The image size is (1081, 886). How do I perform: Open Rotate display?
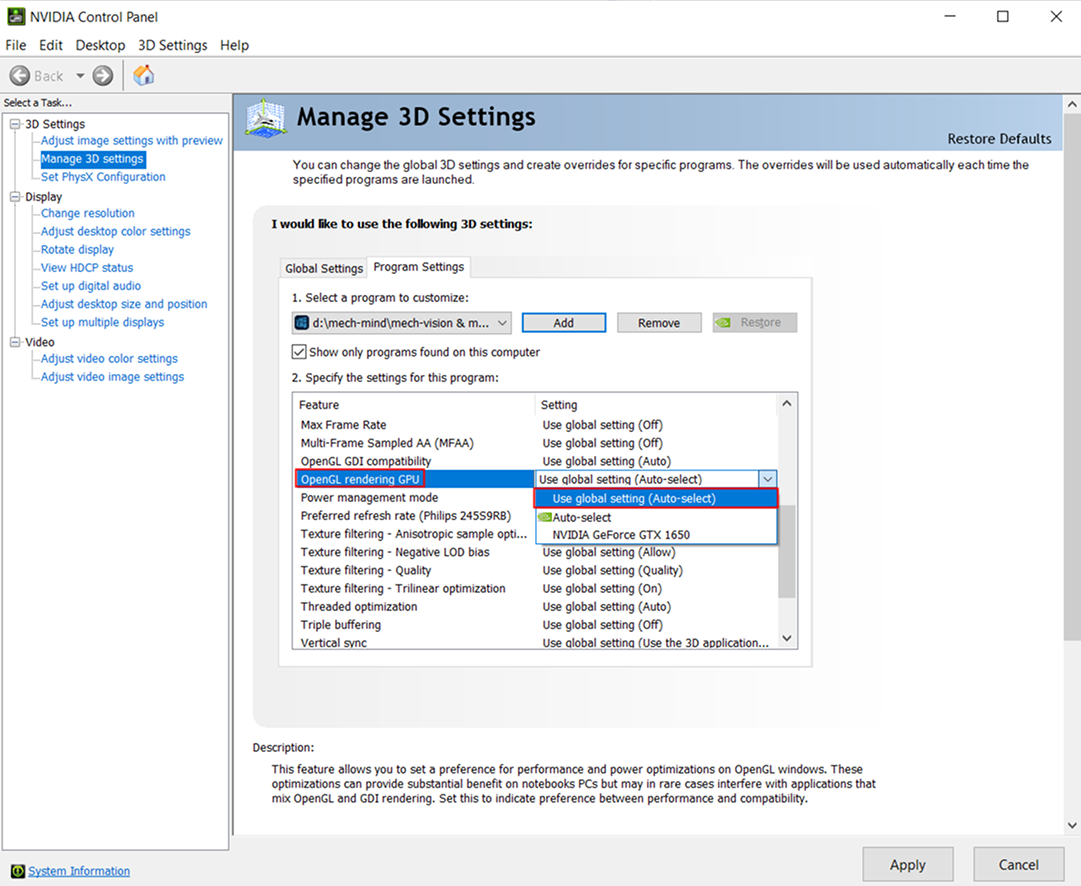77,250
